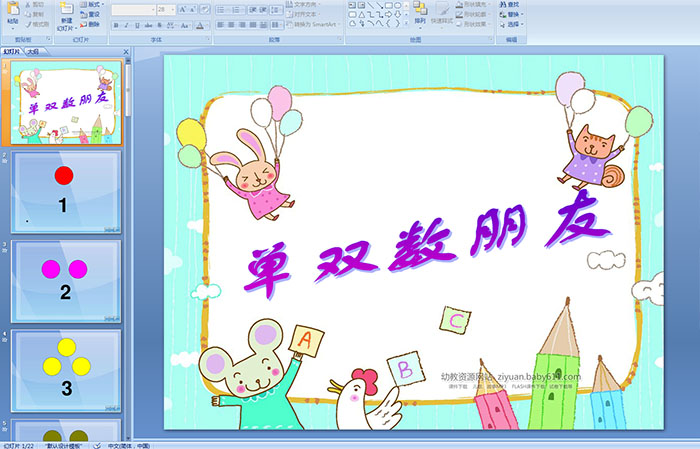The width and height of the screenshot is (700, 449).
Task: Click the Character Spacing AV icon
Action: click(171, 25)
